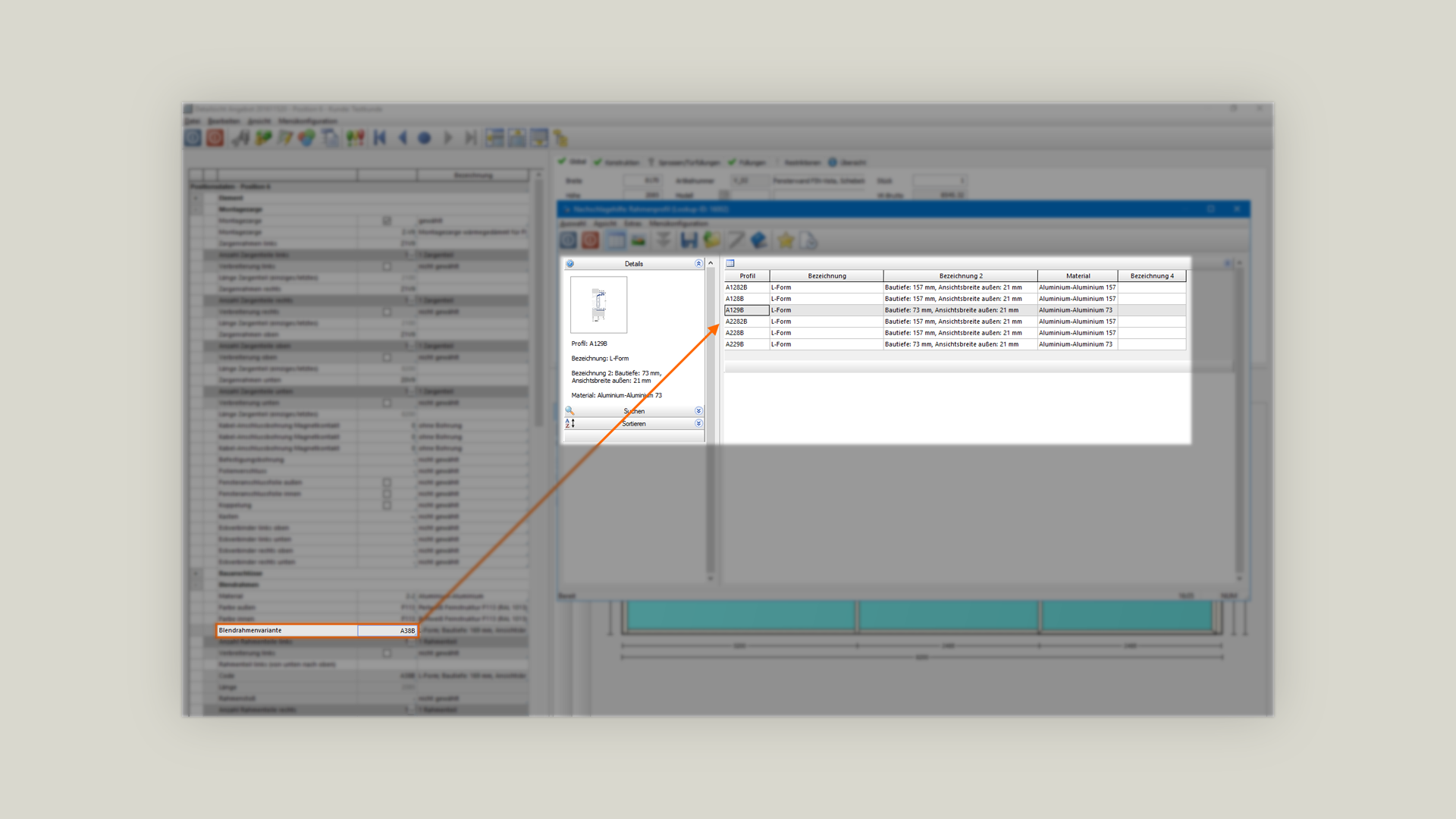Screen dimensions: 1456x819
Task: Click Material cell of row A128B
Action: 1078,299
